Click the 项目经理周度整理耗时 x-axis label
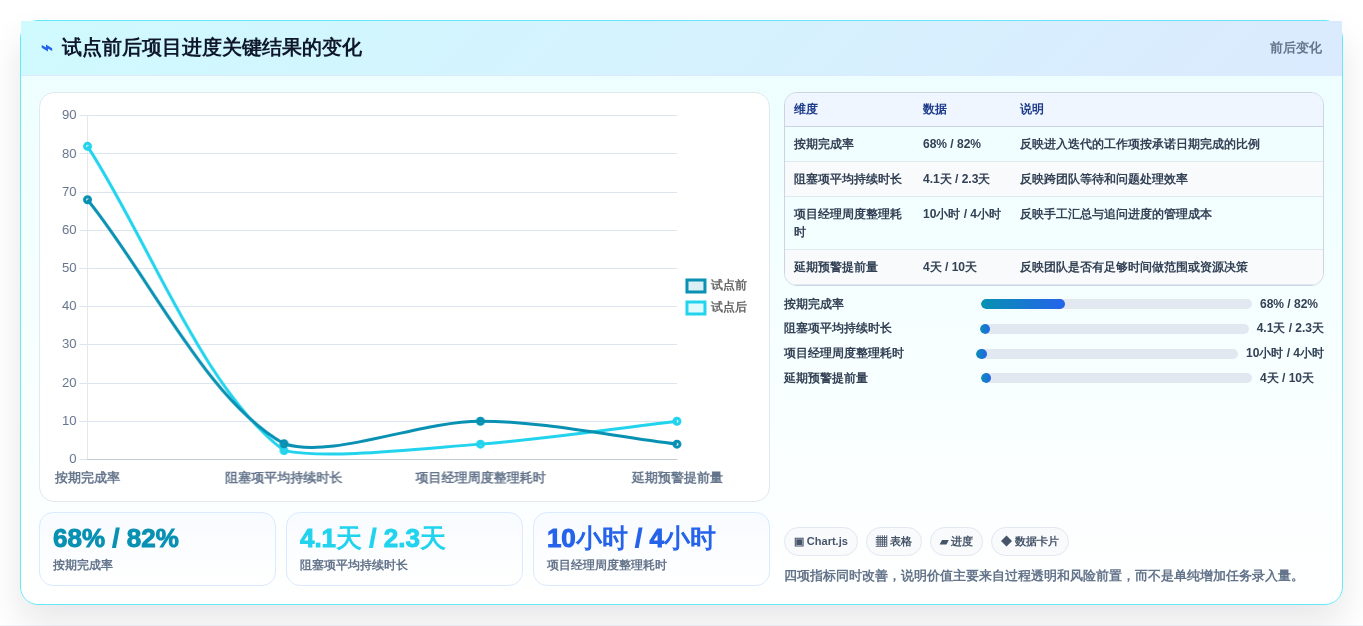This screenshot has width=1363, height=626. click(x=480, y=478)
